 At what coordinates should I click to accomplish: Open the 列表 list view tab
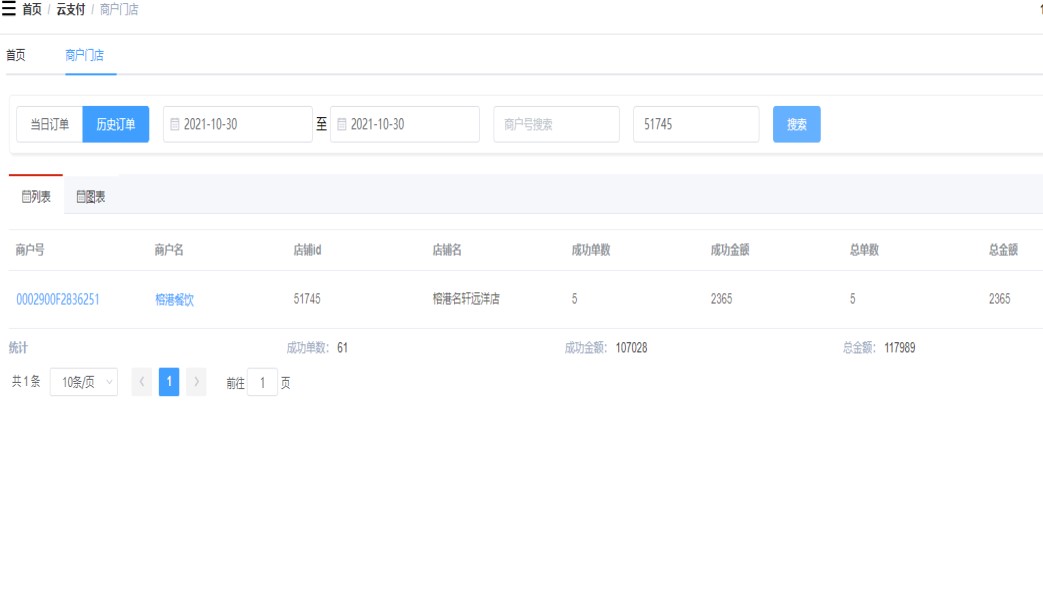click(36, 197)
